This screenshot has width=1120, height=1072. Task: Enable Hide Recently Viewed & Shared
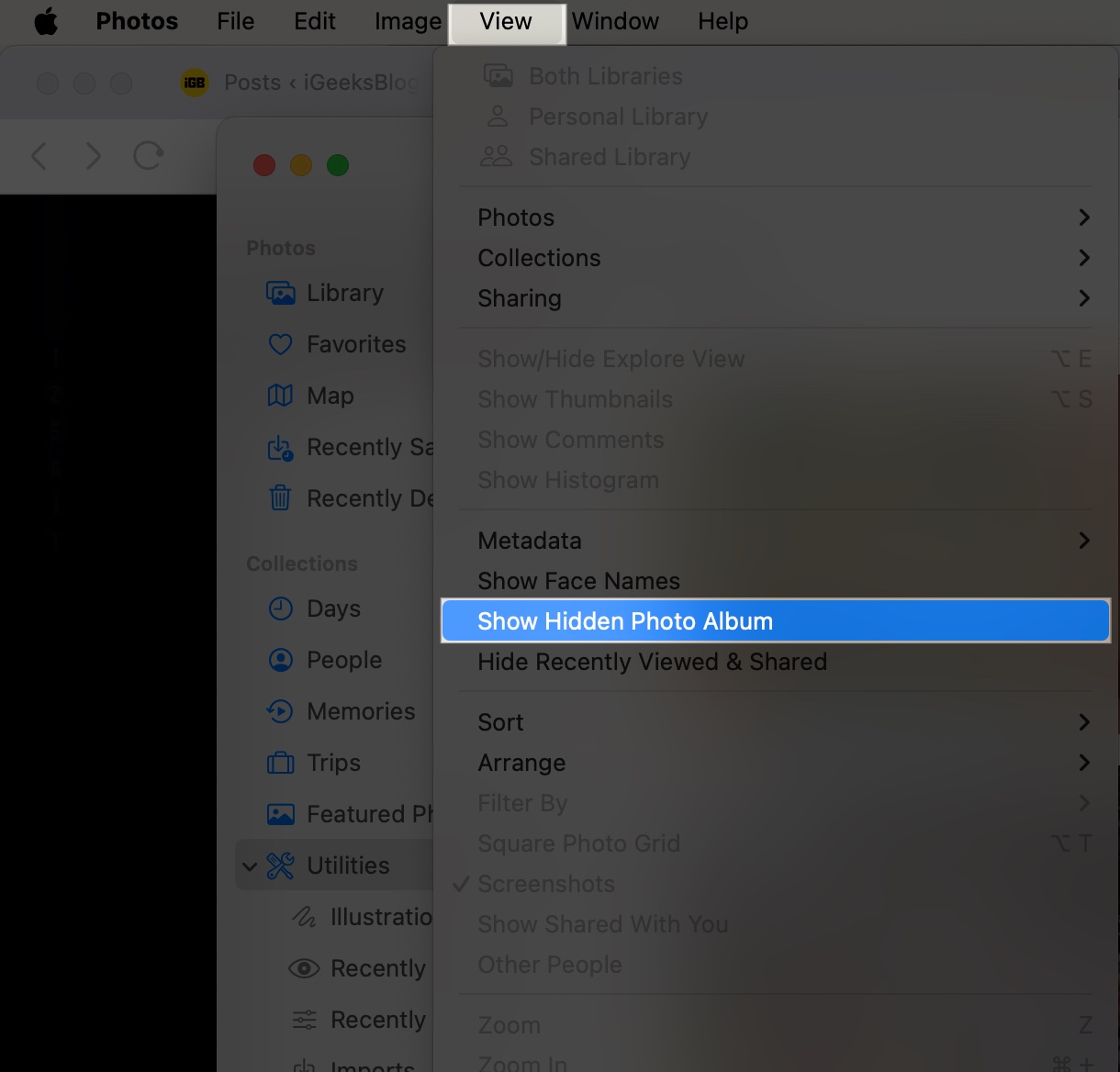652,661
